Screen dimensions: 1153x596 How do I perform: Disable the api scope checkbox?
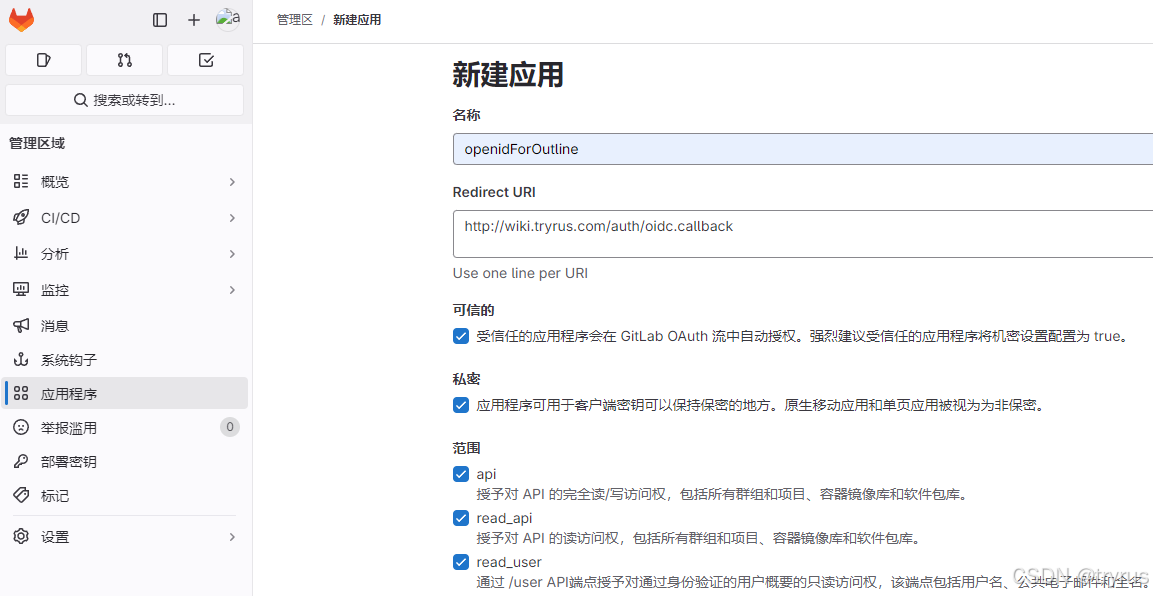tap(461, 474)
